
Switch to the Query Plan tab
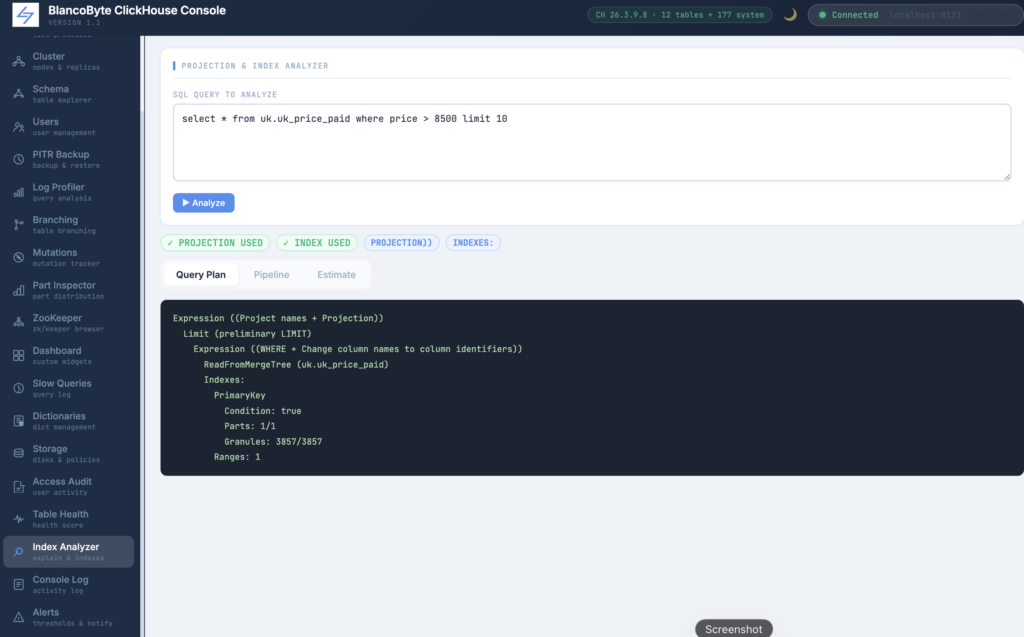point(200,274)
